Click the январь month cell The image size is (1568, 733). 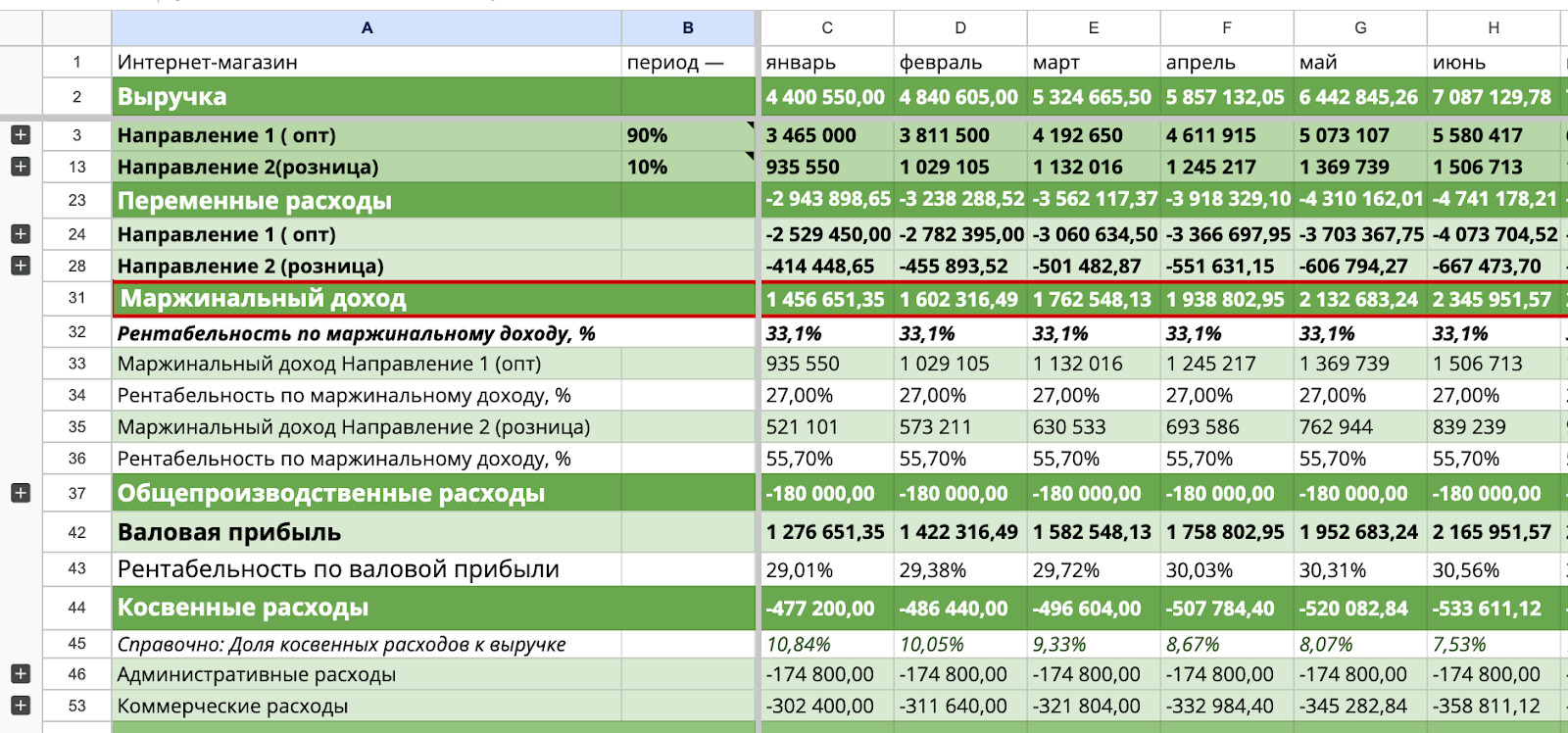[x=826, y=63]
